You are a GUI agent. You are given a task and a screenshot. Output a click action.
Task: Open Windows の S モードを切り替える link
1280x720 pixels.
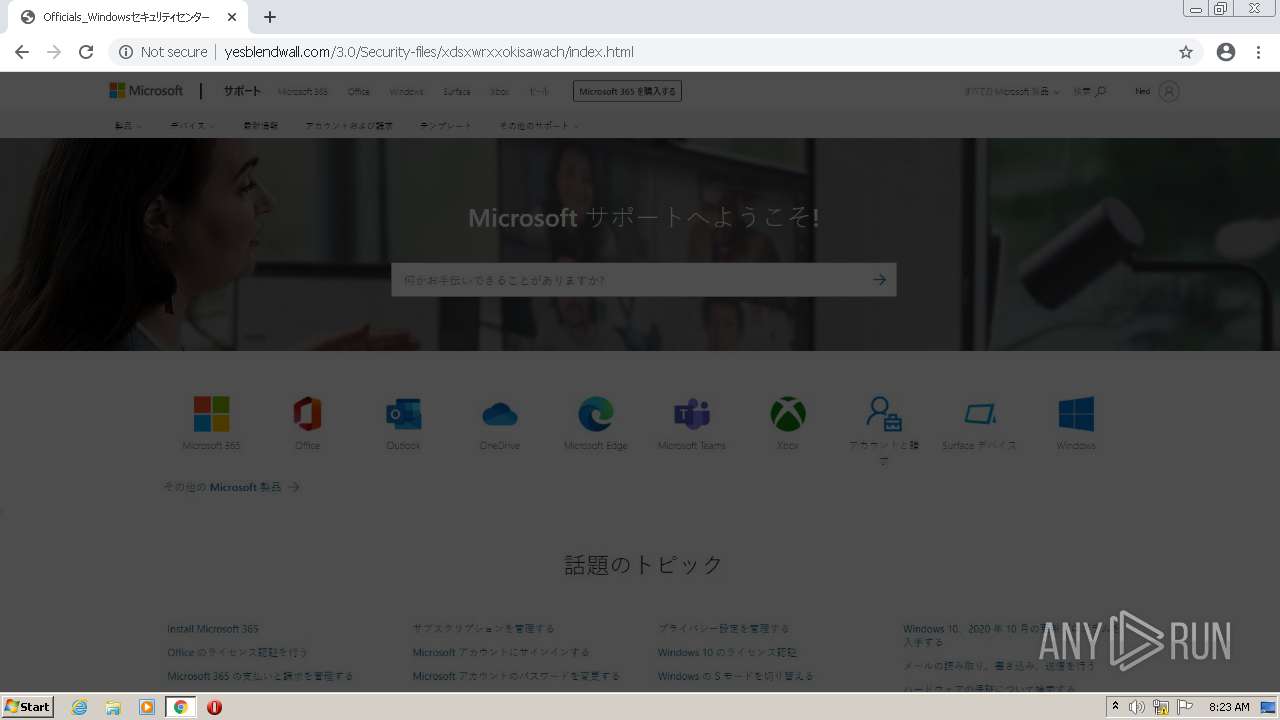point(736,676)
